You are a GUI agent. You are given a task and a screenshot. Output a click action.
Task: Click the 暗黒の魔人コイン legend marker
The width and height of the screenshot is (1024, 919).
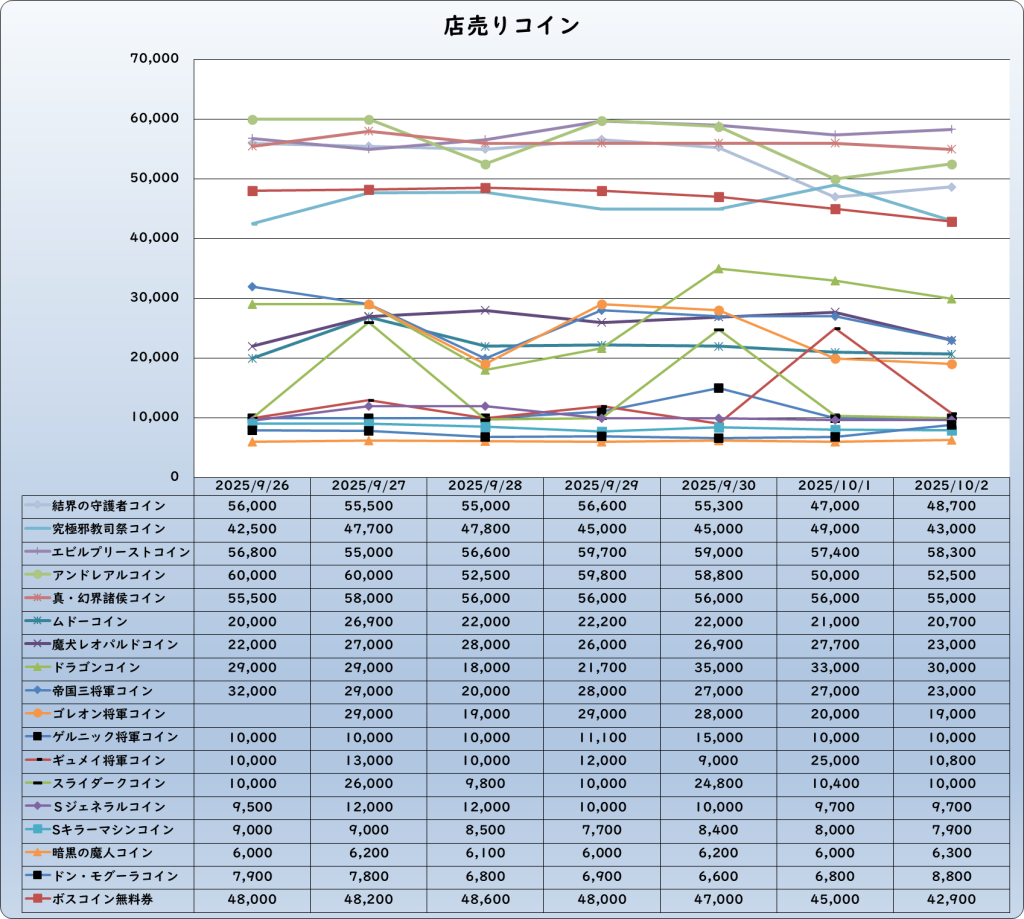coord(38,852)
